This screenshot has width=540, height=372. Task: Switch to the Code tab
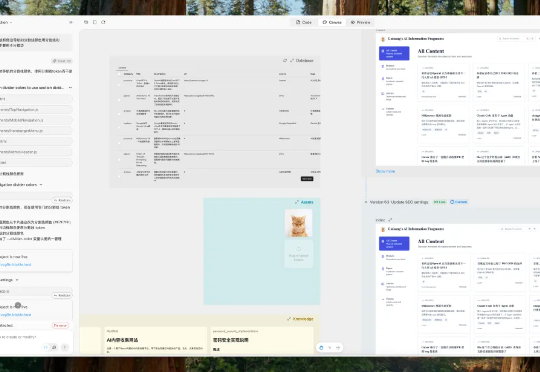pyautogui.click(x=303, y=22)
